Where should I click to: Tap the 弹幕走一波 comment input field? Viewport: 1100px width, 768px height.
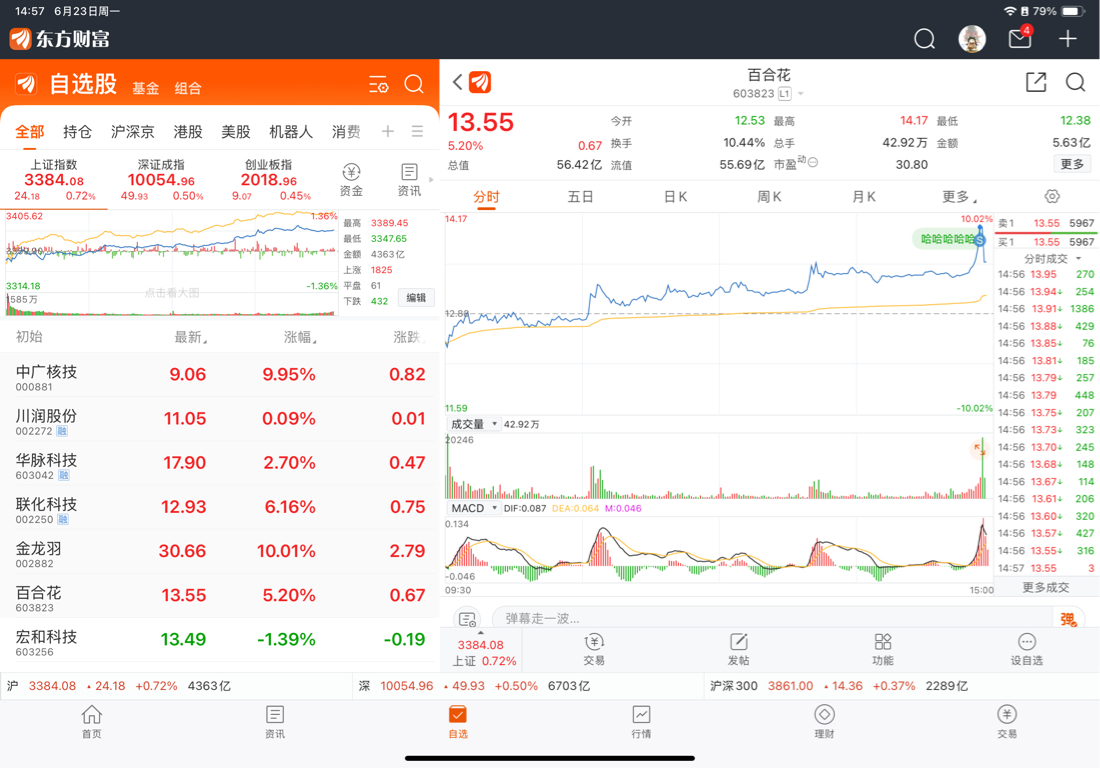[772, 619]
